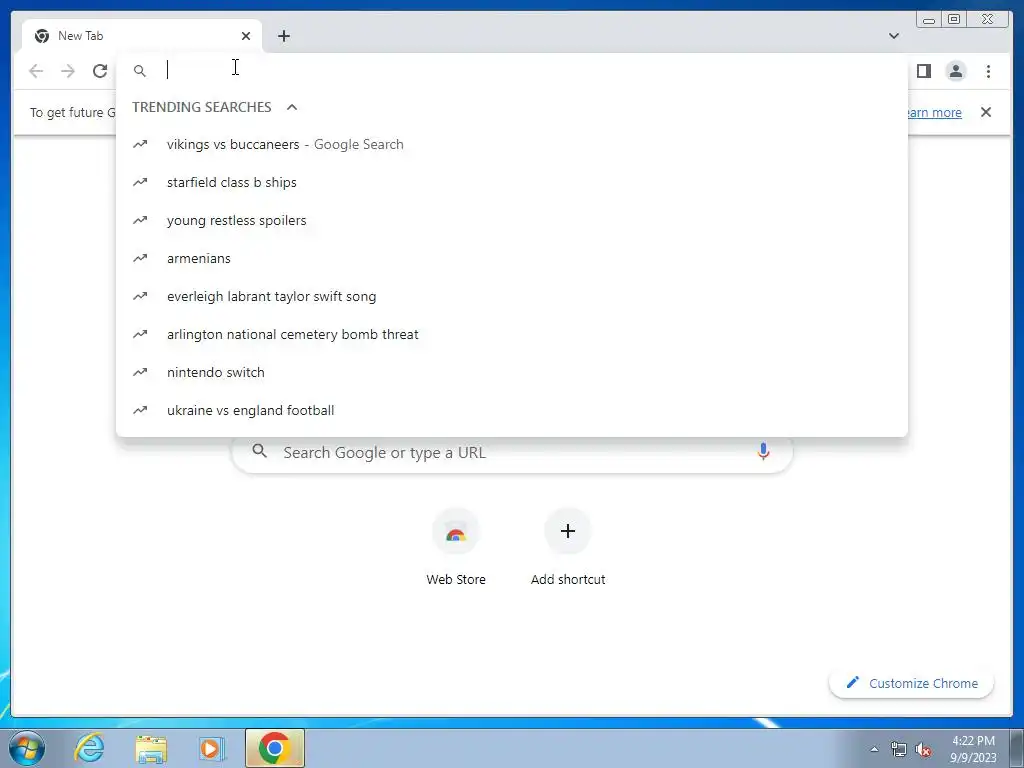The width and height of the screenshot is (1024, 768).
Task: Show hidden system tray icons
Action: pos(874,749)
